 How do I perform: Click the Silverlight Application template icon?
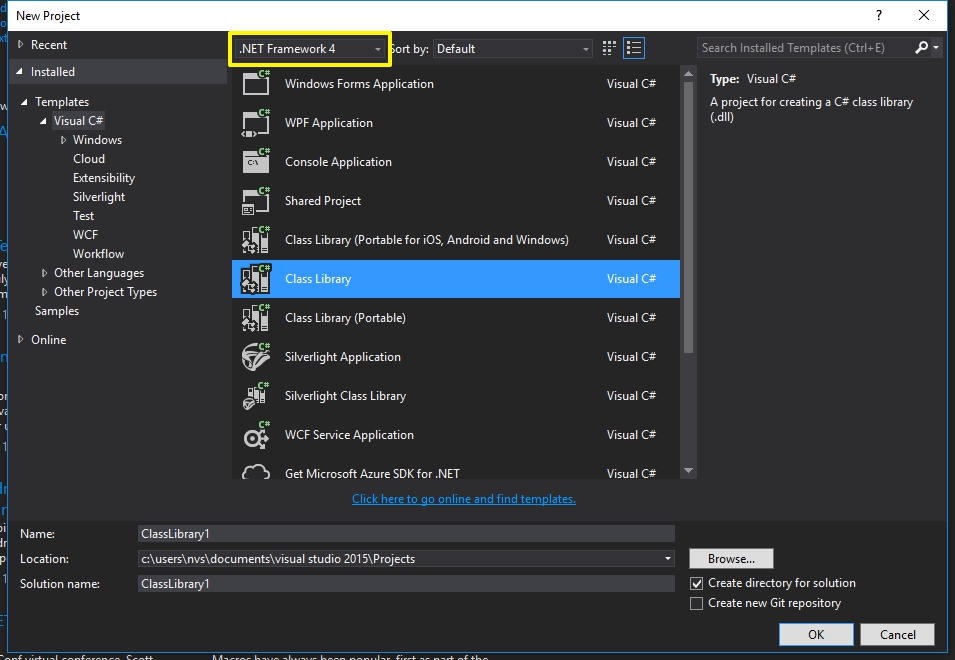click(x=256, y=356)
